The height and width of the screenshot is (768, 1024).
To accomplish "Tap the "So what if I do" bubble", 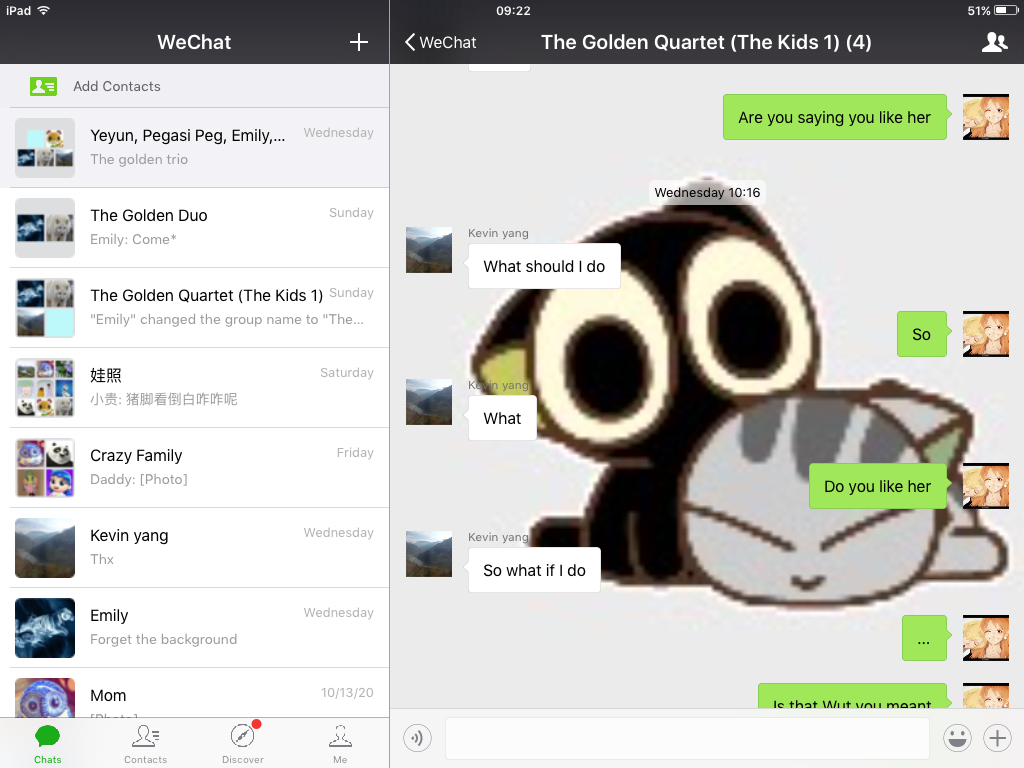I will [x=534, y=571].
